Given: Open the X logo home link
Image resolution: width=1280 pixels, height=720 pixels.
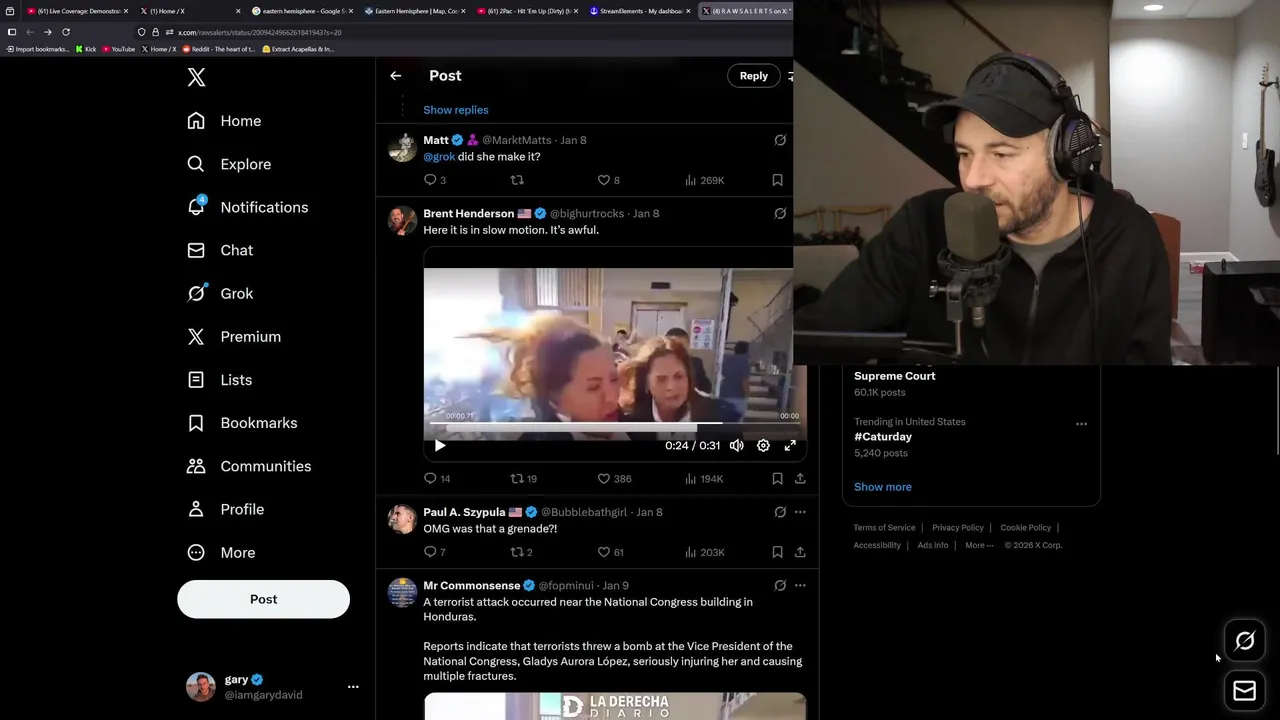Looking at the screenshot, I should pyautogui.click(x=196, y=77).
